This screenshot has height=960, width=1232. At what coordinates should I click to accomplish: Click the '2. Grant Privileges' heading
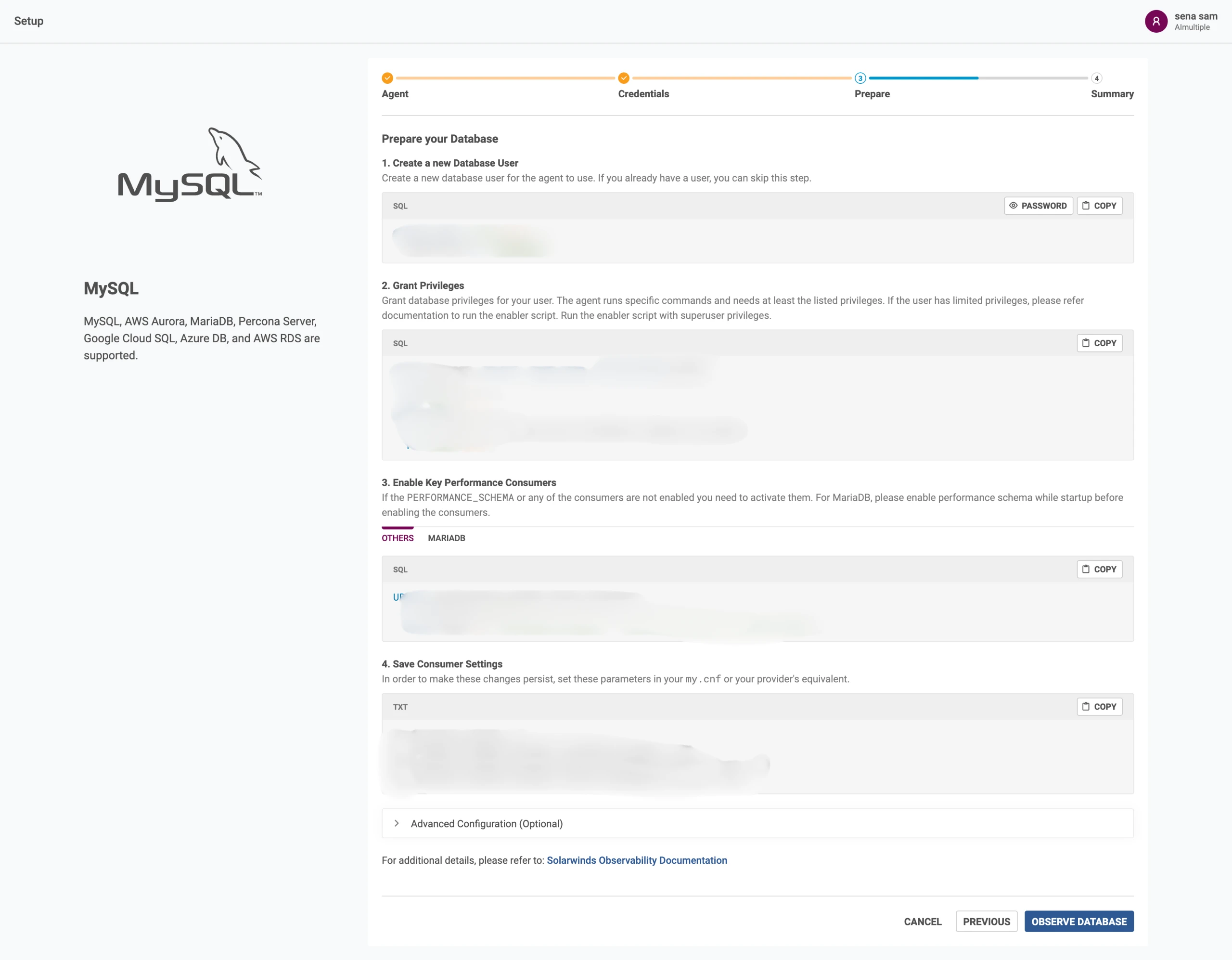point(423,285)
